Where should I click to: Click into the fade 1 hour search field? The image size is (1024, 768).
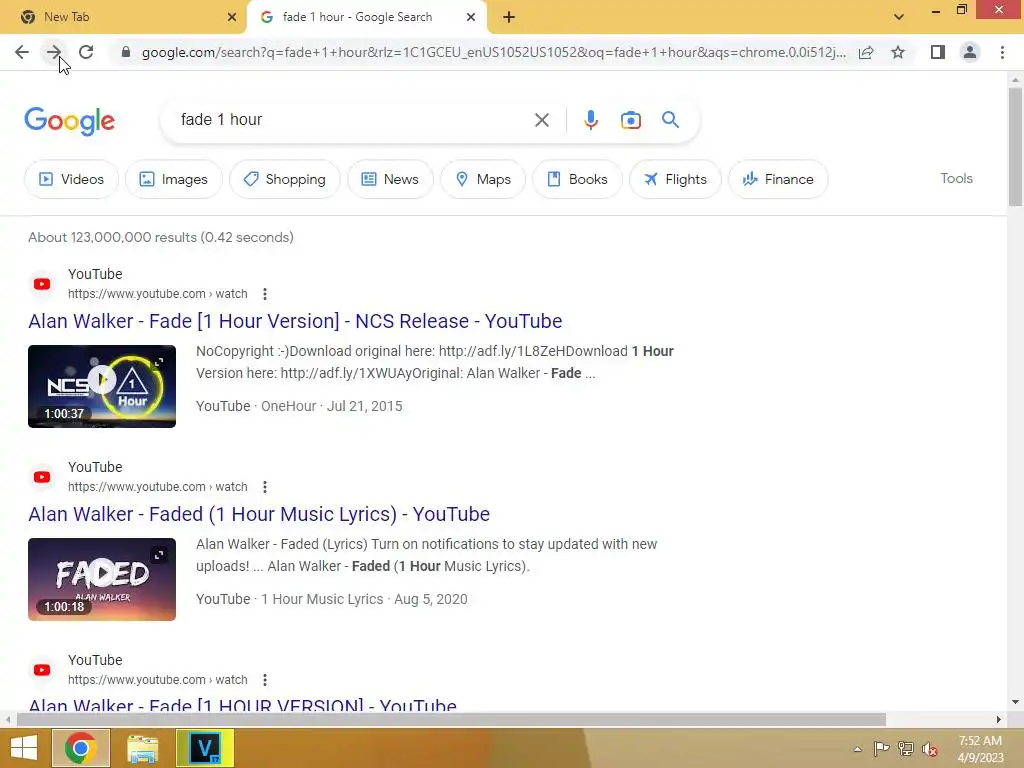coord(353,120)
